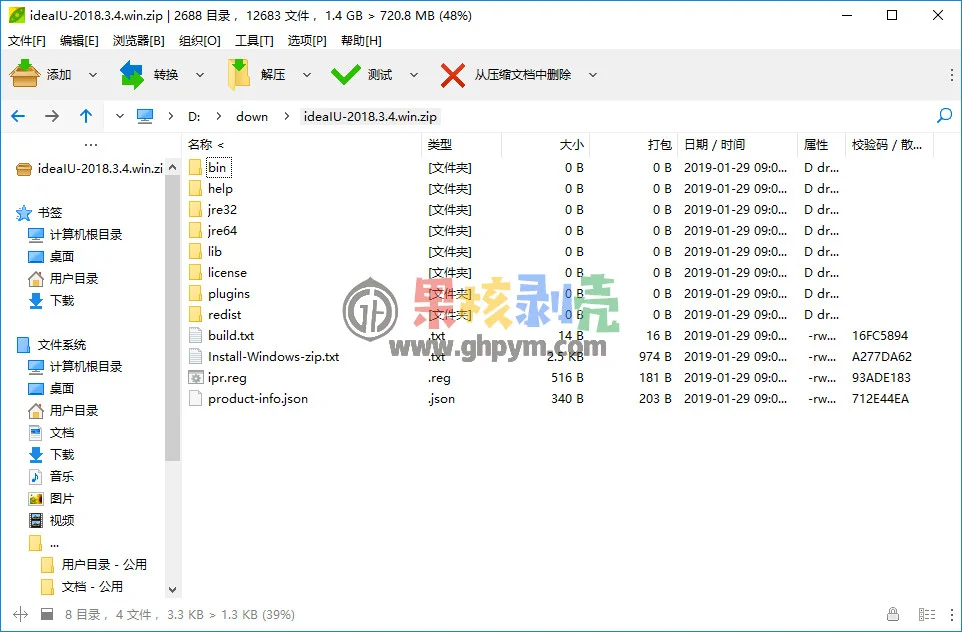Screen dimensions: 962x632
Task: Click the Pictures (图片) icon in sidebar
Action: (x=36, y=499)
